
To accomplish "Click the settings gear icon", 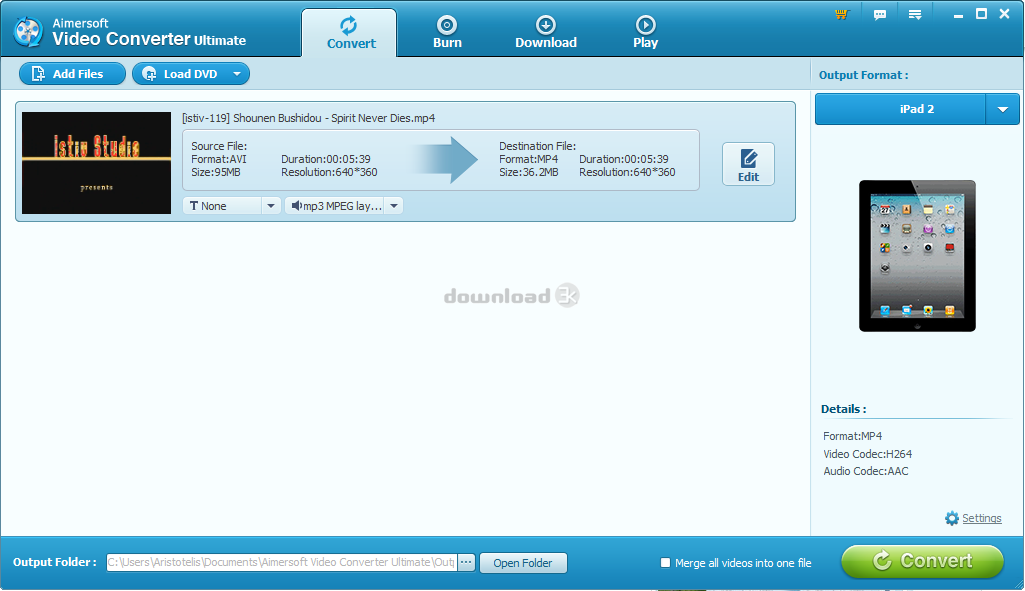I will (952, 518).
